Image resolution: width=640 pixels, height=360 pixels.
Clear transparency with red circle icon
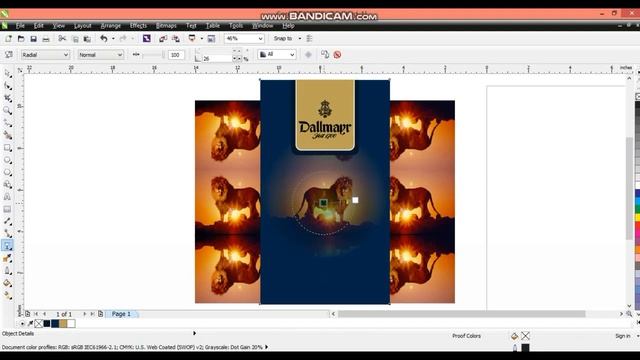(337, 54)
